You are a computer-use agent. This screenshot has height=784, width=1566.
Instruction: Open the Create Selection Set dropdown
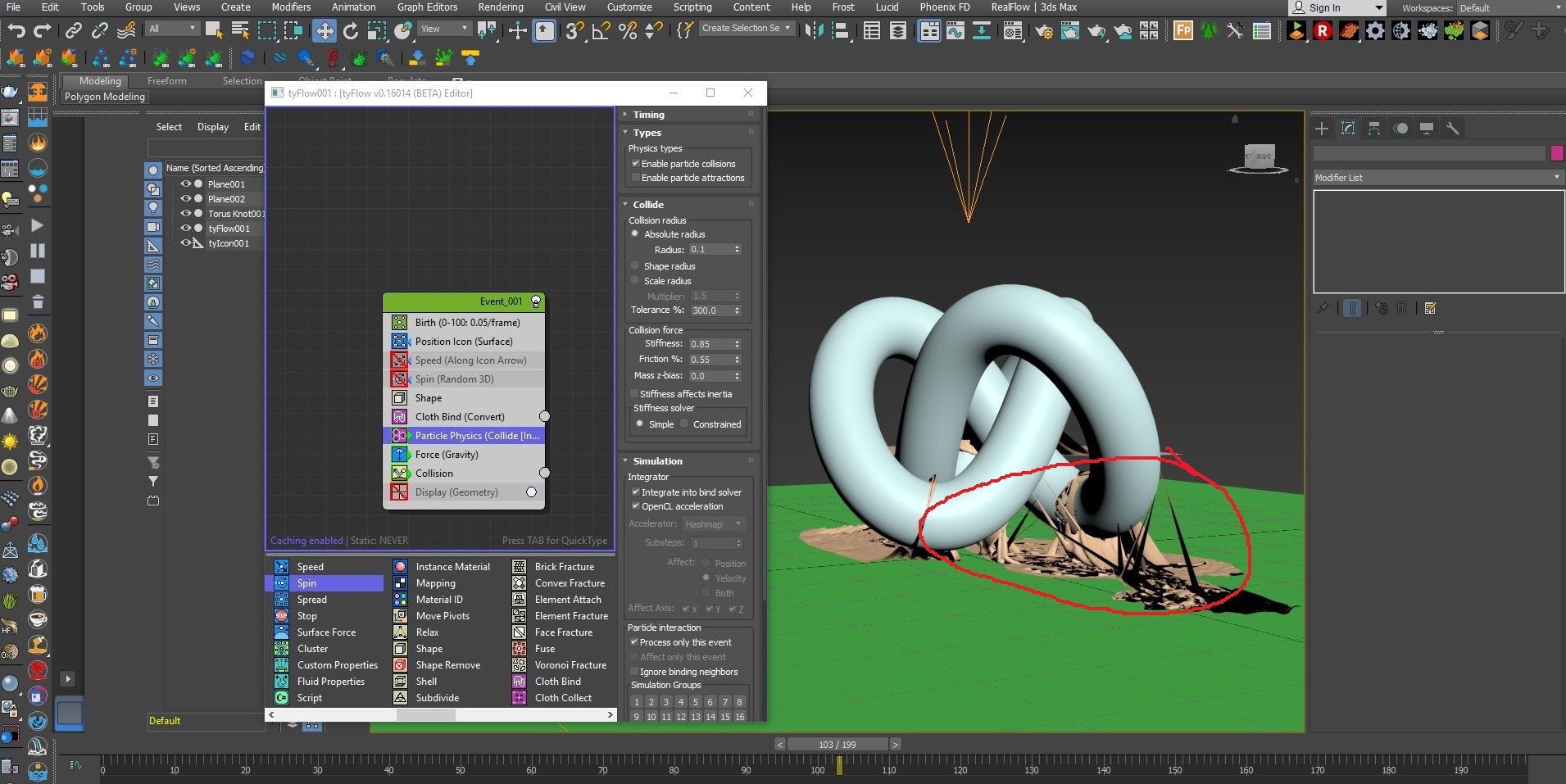[747, 28]
